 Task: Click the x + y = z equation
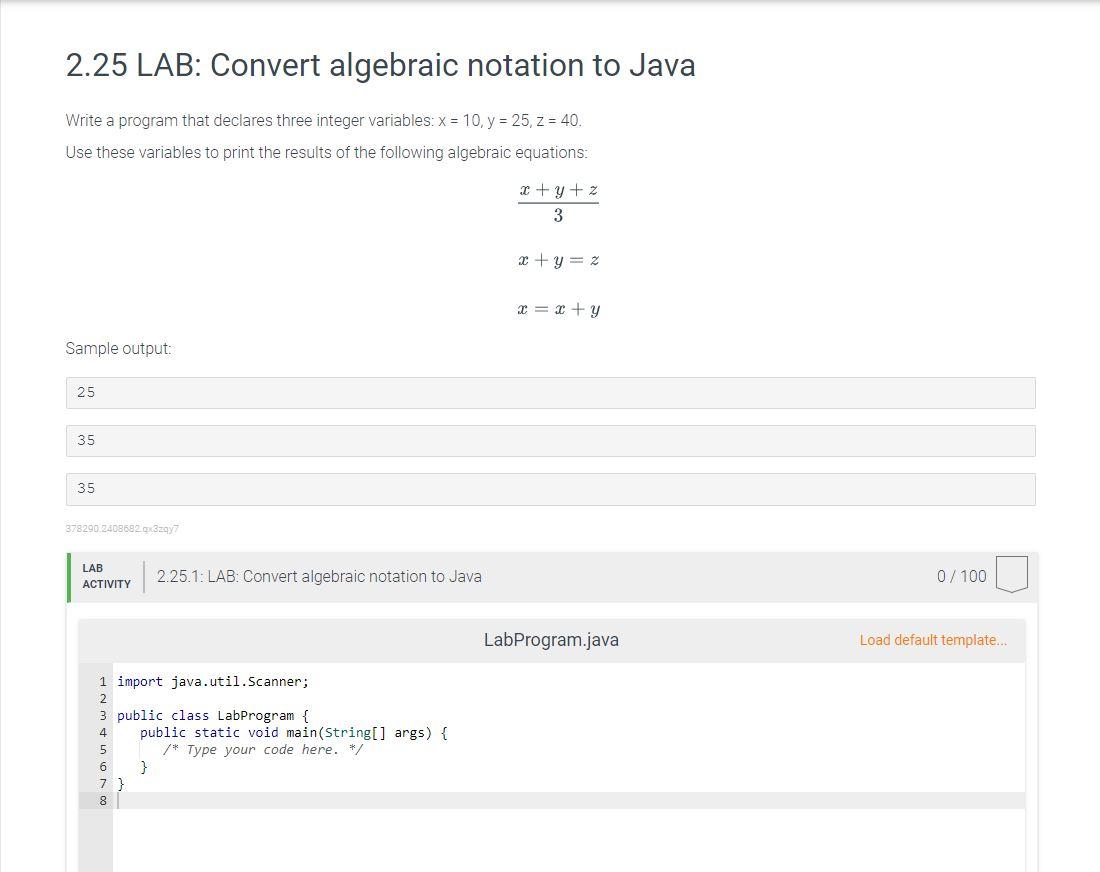coord(558,260)
